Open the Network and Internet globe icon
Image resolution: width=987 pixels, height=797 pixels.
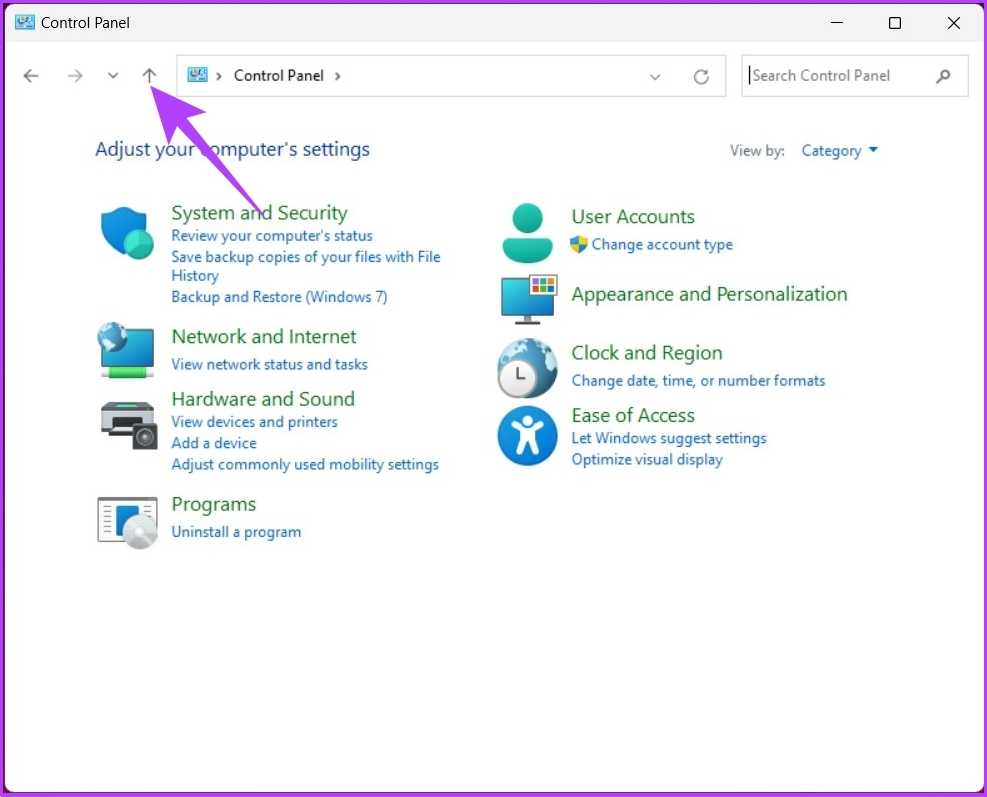[127, 350]
